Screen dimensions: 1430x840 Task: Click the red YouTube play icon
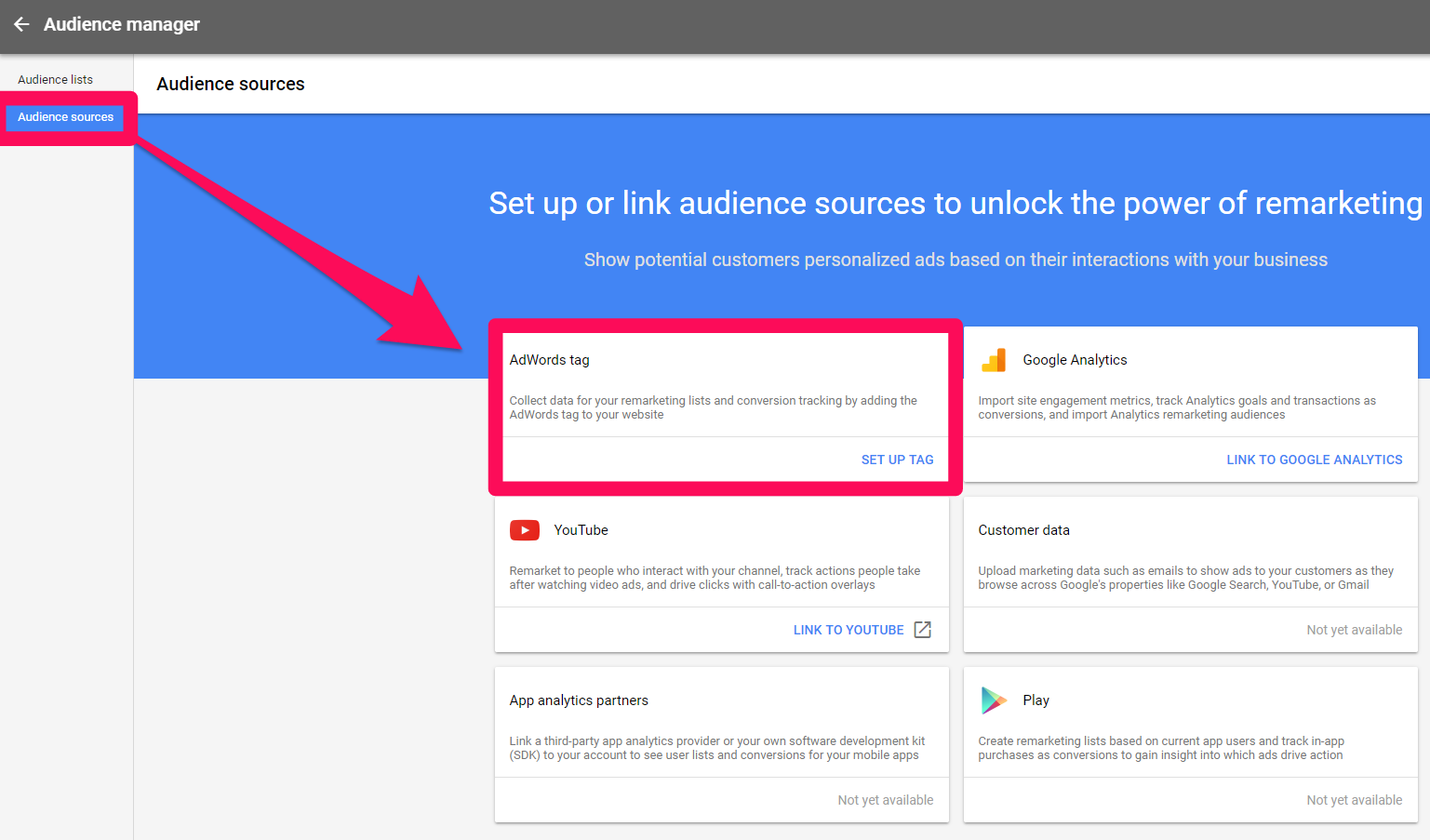[x=525, y=530]
